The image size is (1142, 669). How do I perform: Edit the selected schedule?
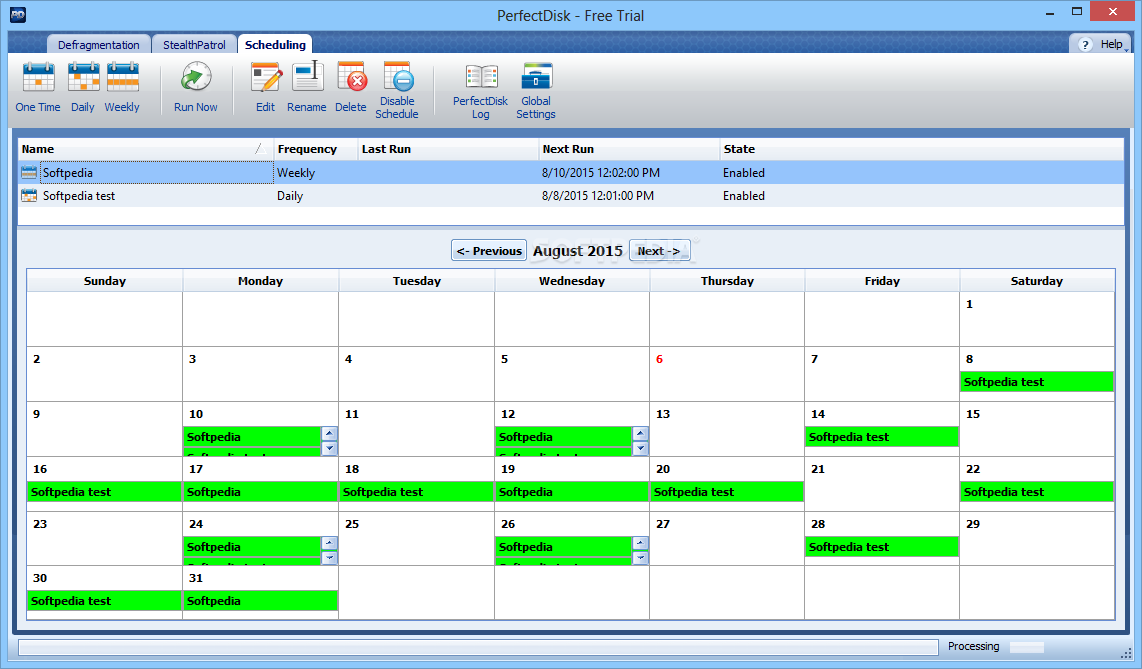(x=265, y=87)
